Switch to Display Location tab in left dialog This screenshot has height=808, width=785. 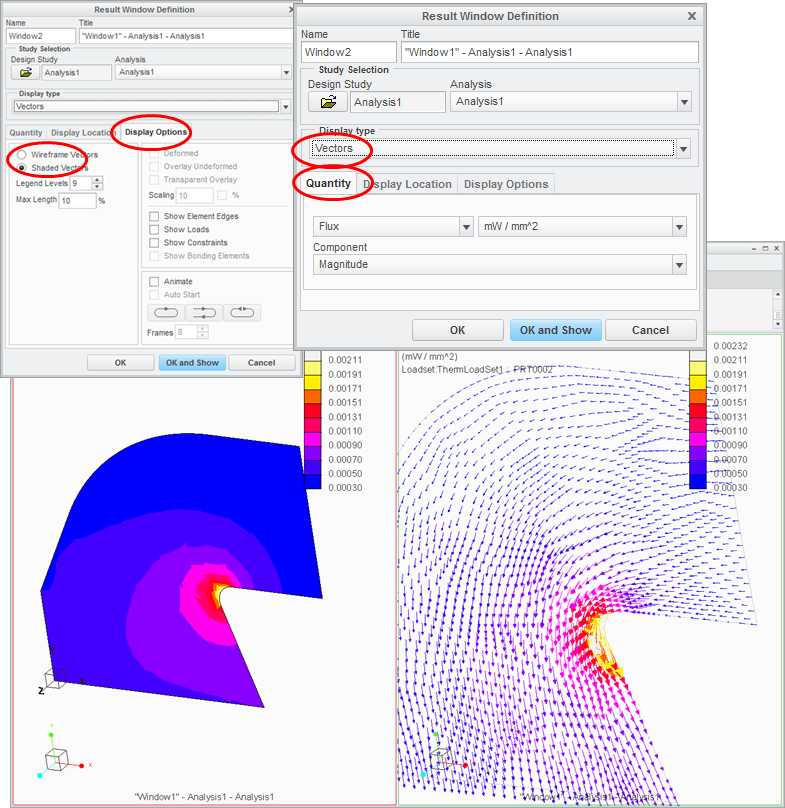point(83,132)
